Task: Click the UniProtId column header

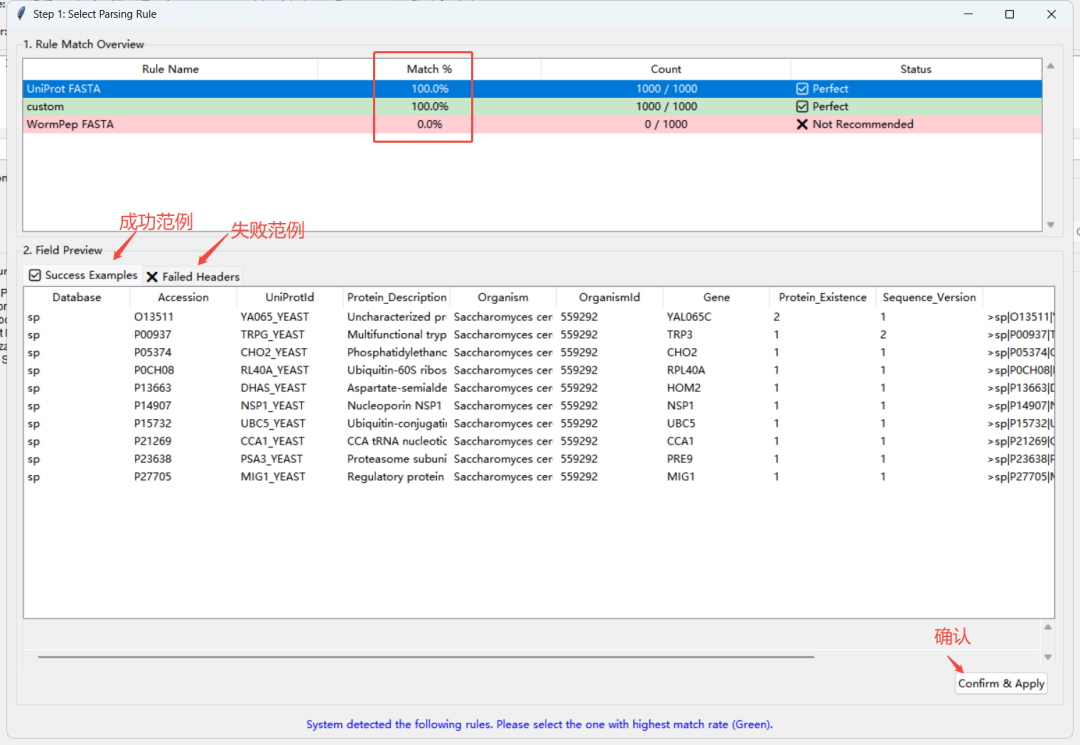Action: point(289,297)
